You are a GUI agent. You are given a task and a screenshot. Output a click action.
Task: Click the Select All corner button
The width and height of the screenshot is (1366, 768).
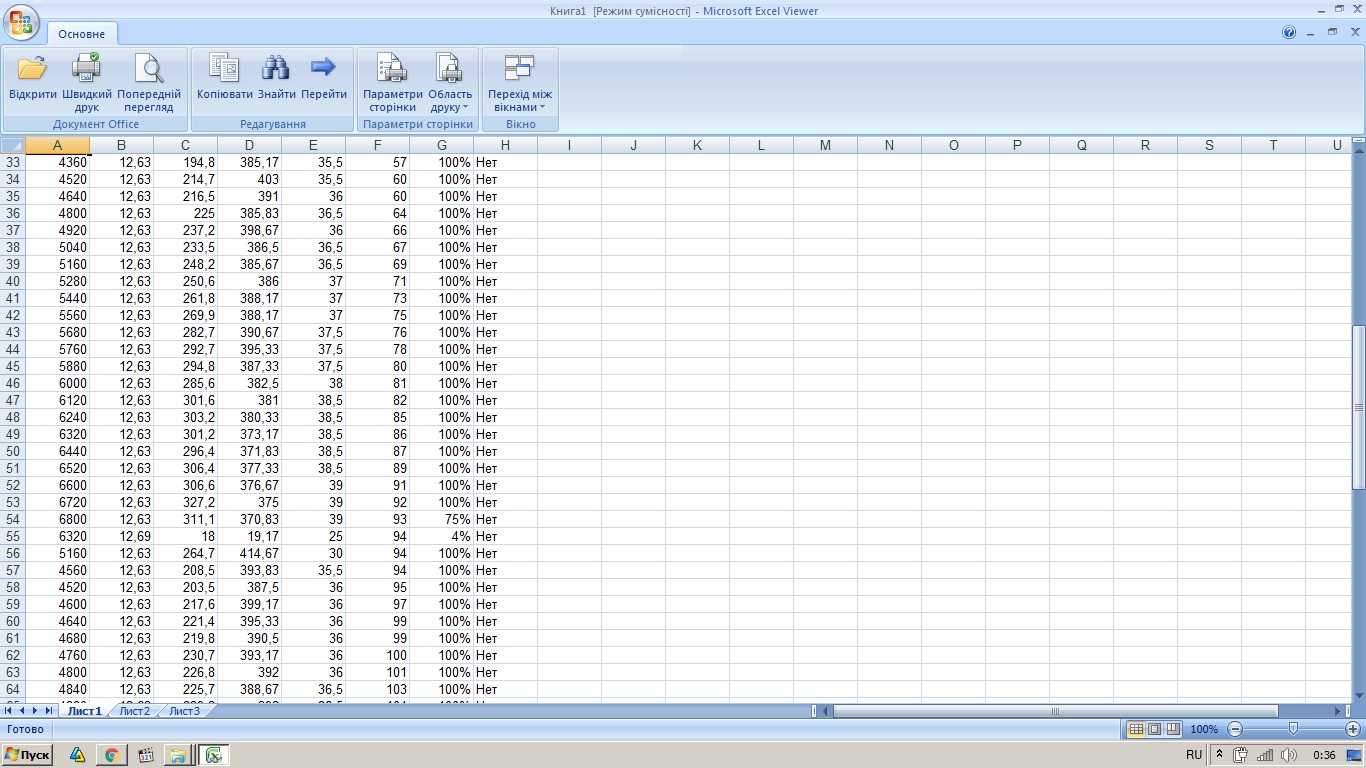point(12,145)
